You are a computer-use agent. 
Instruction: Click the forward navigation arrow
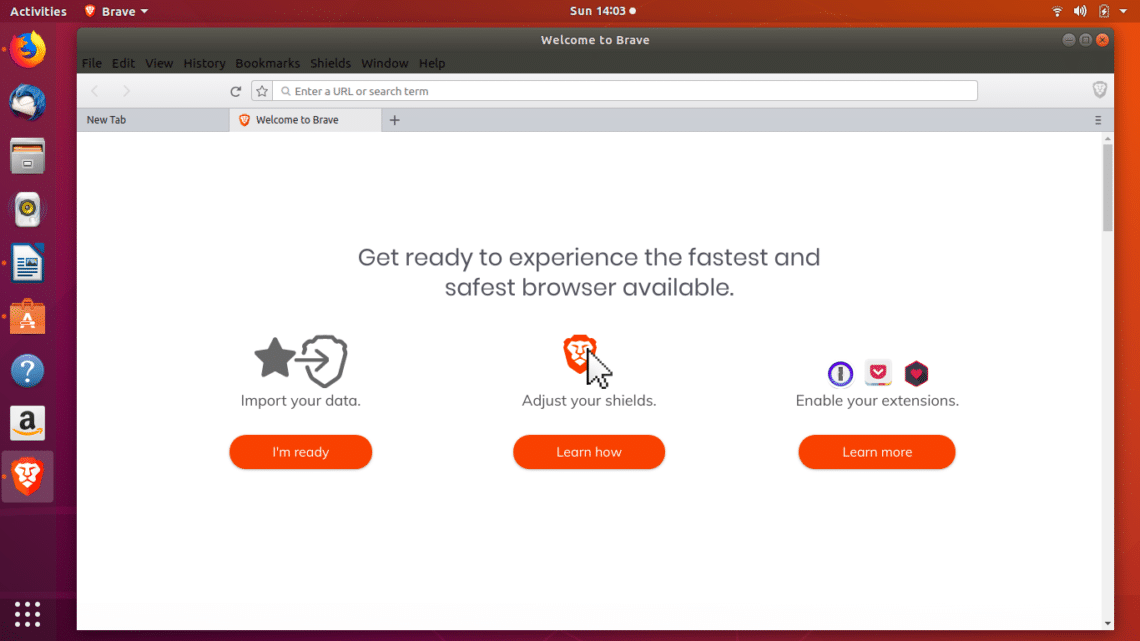(x=126, y=91)
